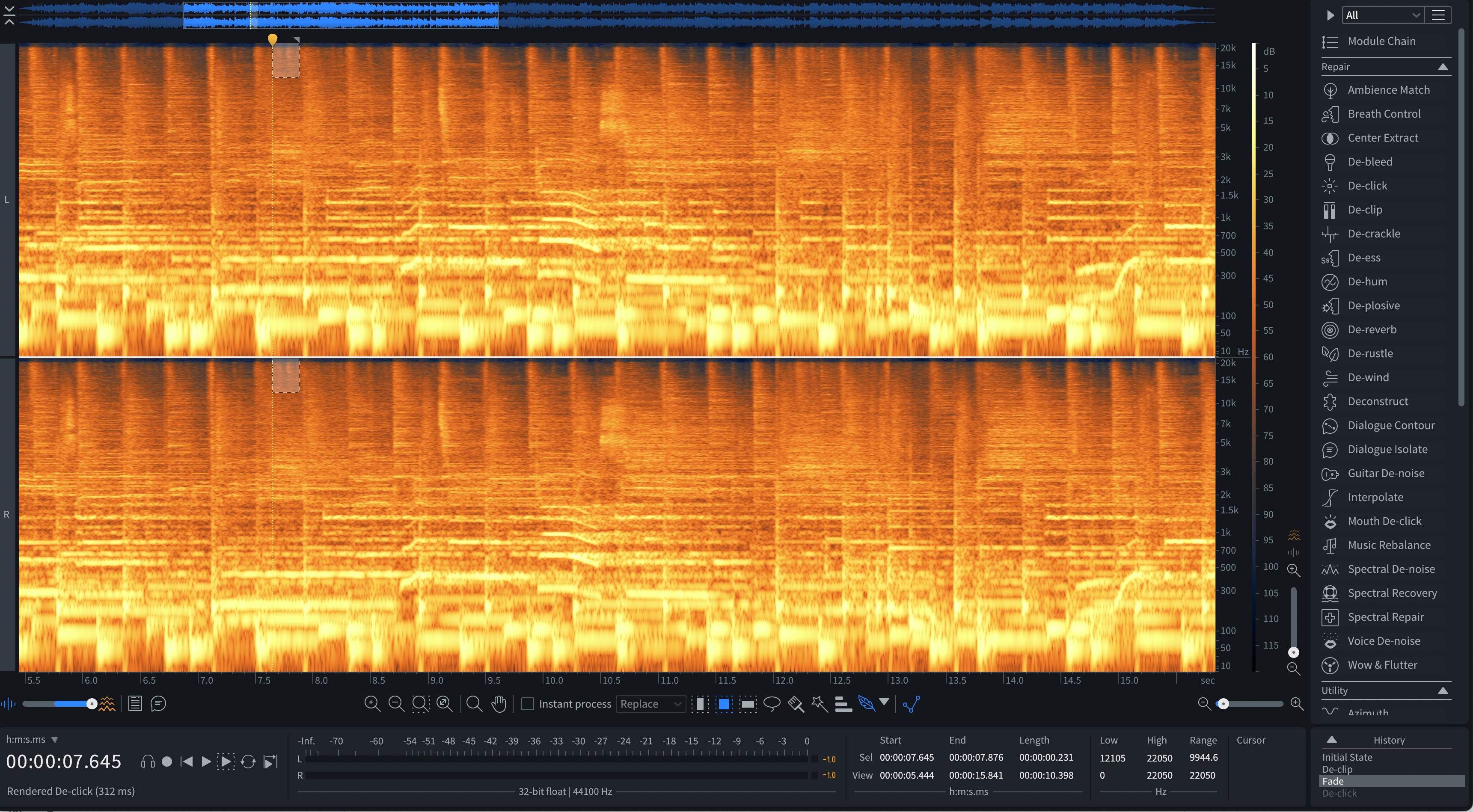The width and height of the screenshot is (1473, 812).
Task: Click the waveform view icon
Action: tap(9, 704)
